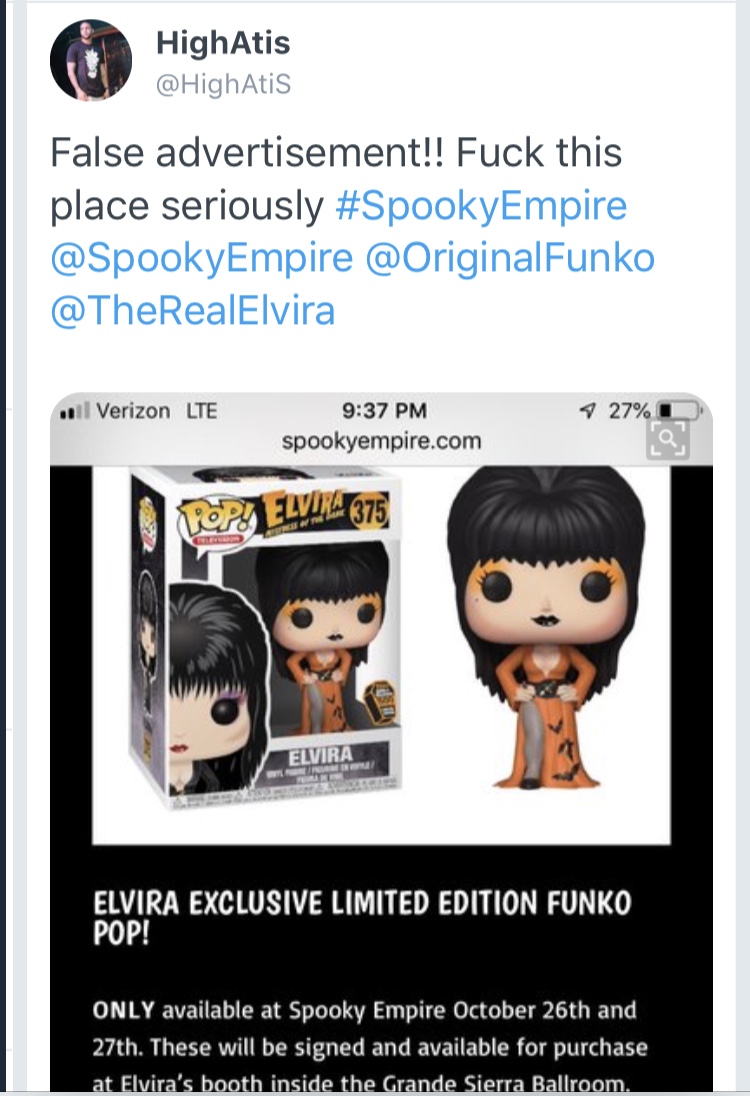Image resolution: width=750 pixels, height=1096 pixels.
Task: Open the HighAtis display name
Action: coord(223,43)
